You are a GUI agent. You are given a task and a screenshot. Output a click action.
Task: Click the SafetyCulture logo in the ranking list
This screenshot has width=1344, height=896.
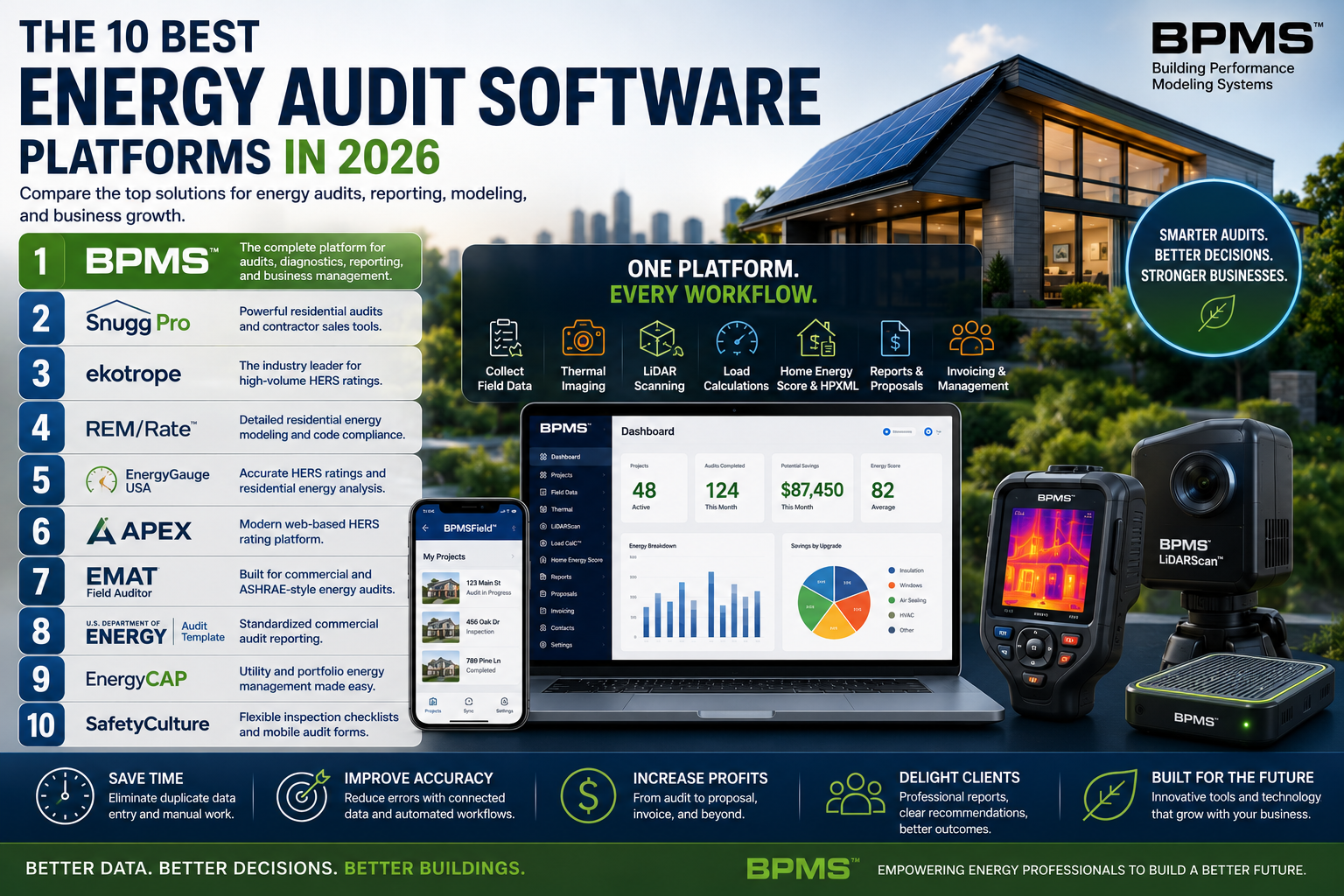(148, 724)
